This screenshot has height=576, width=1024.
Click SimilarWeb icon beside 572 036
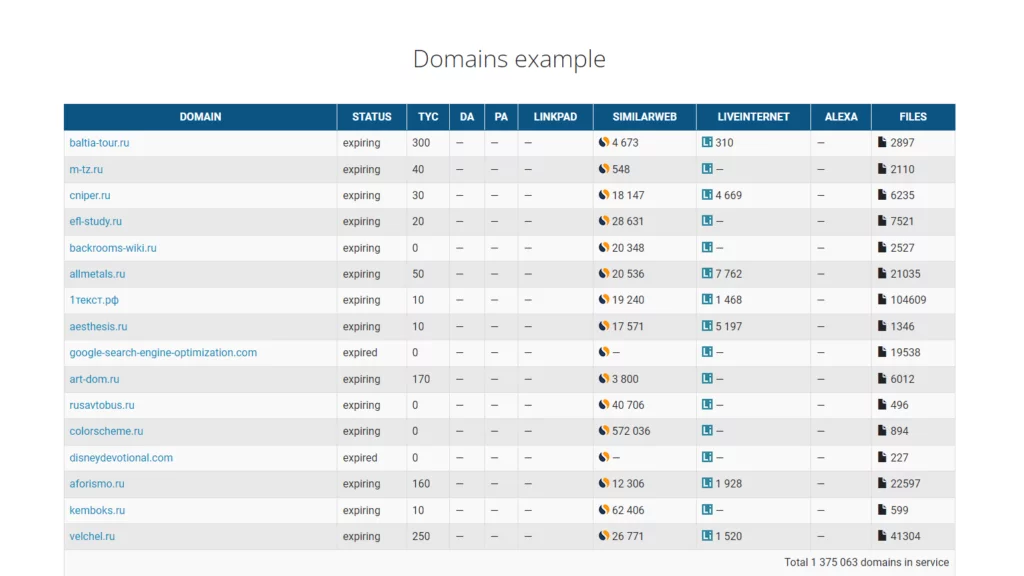[604, 431]
